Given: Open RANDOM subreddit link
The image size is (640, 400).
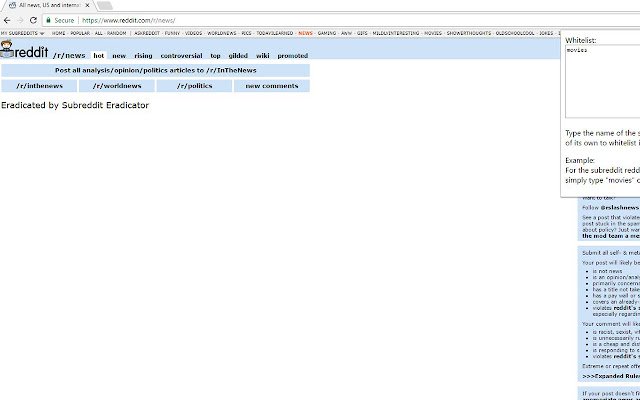Looking at the screenshot, I should coord(117,33).
